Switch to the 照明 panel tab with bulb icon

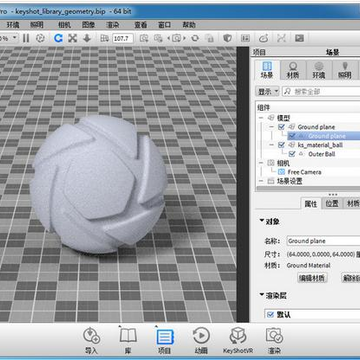click(345, 70)
